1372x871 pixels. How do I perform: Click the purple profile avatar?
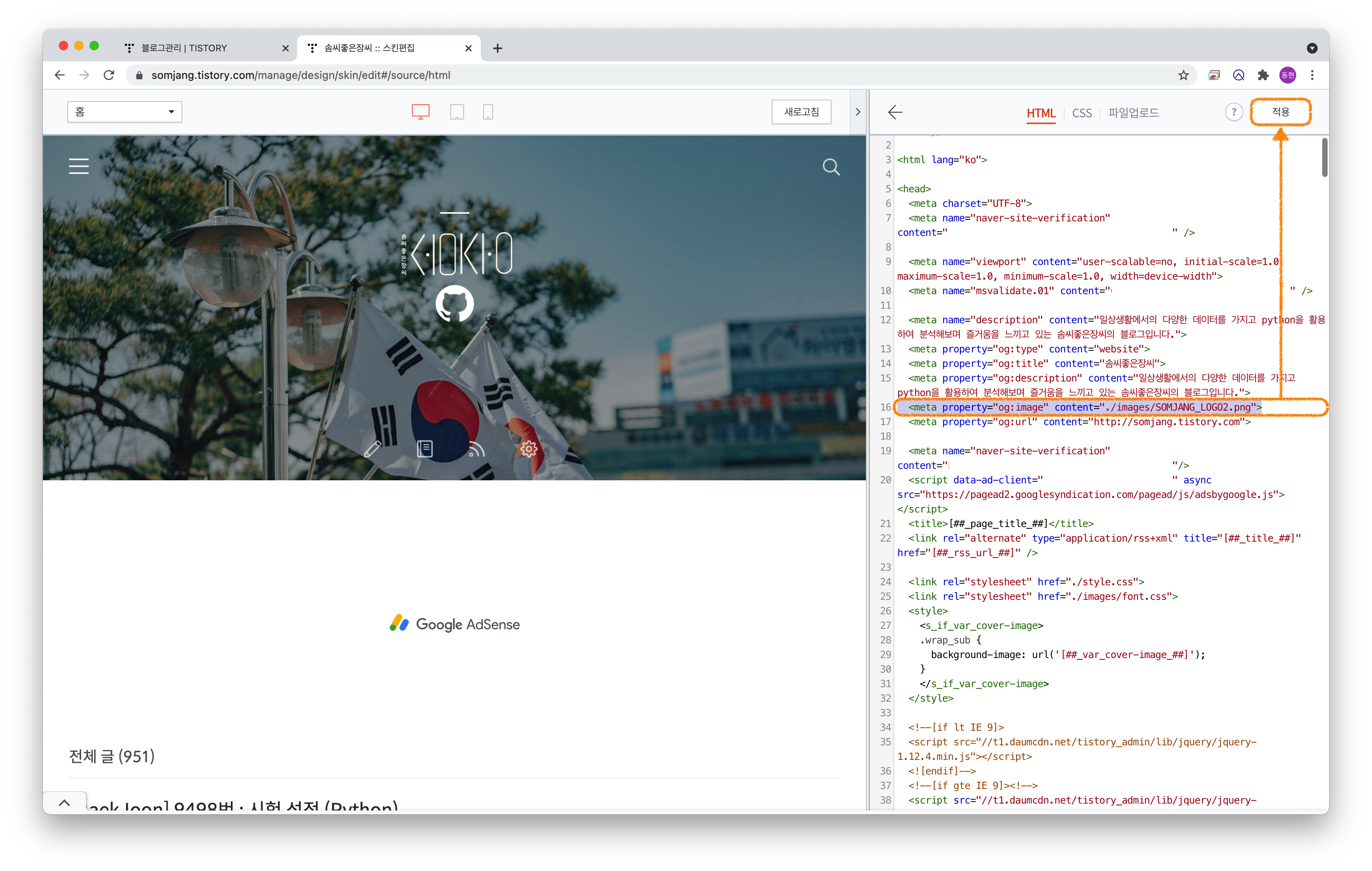[x=1288, y=75]
